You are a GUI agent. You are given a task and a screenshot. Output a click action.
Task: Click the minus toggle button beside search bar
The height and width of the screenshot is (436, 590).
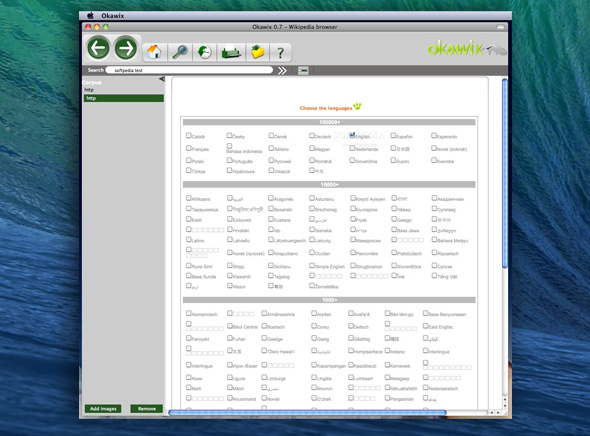click(303, 70)
